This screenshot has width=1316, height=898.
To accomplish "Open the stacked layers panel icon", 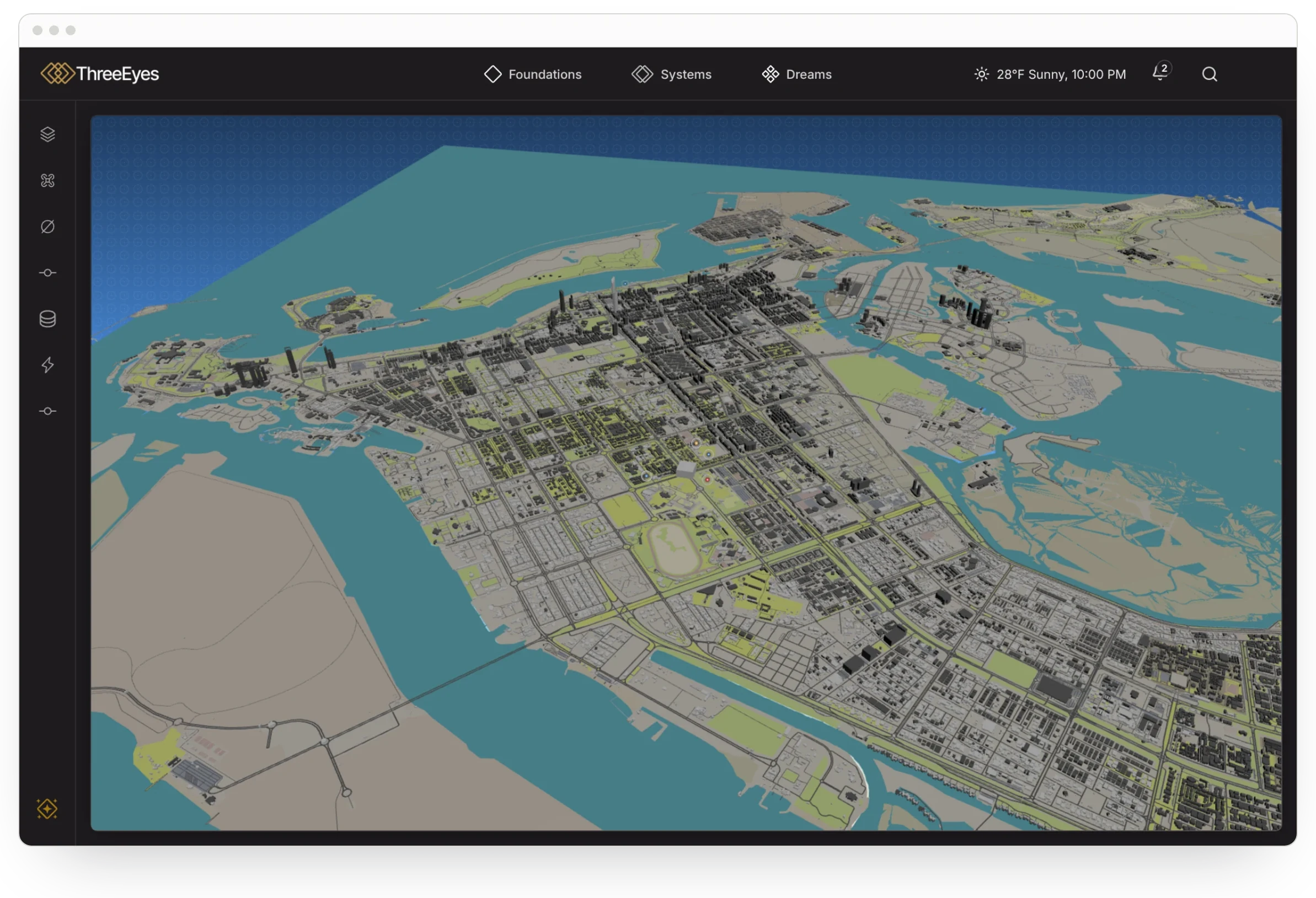I will point(47,134).
